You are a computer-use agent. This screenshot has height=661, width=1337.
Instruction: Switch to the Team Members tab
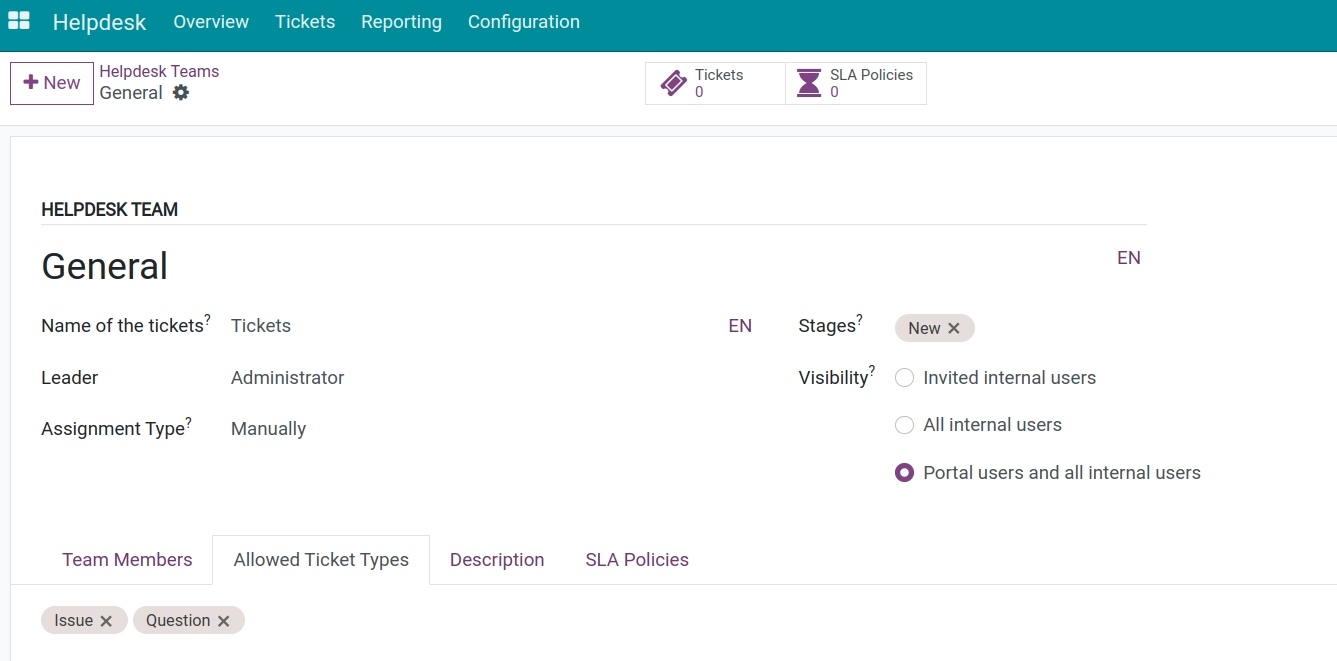click(127, 560)
